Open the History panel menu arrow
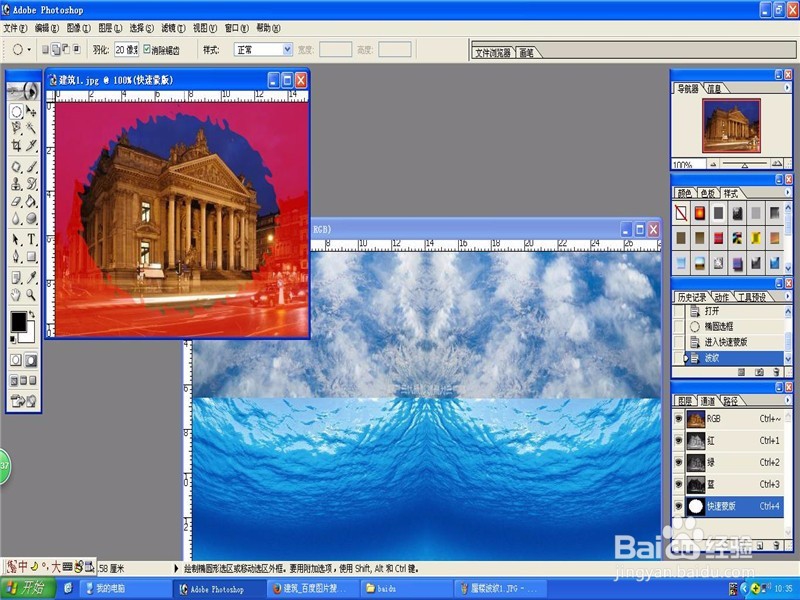Viewport: 800px width, 600px height. (787, 296)
